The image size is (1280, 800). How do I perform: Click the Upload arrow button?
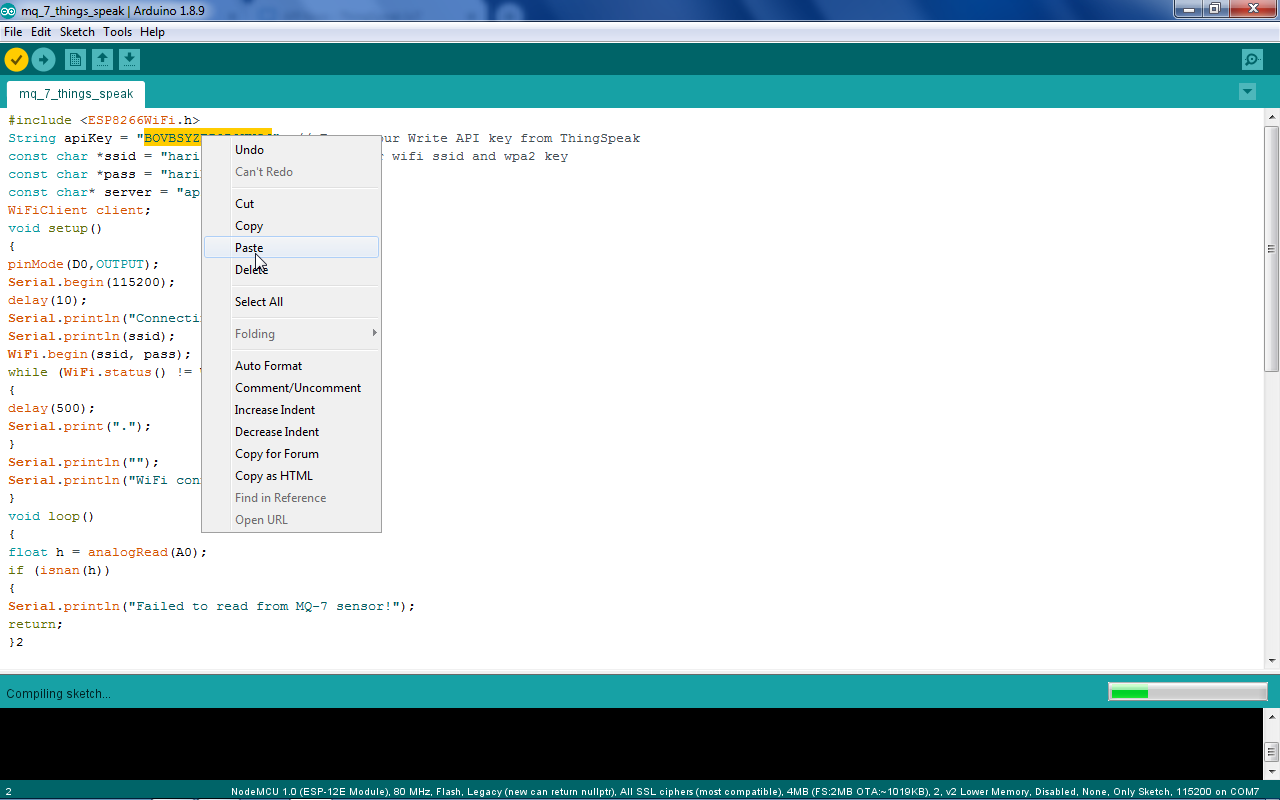pos(43,59)
